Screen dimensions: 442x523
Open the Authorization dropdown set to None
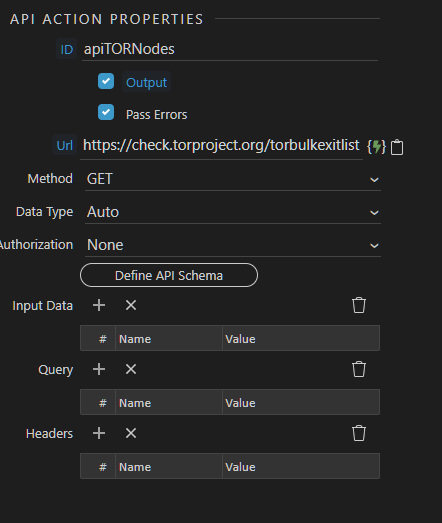tap(233, 245)
